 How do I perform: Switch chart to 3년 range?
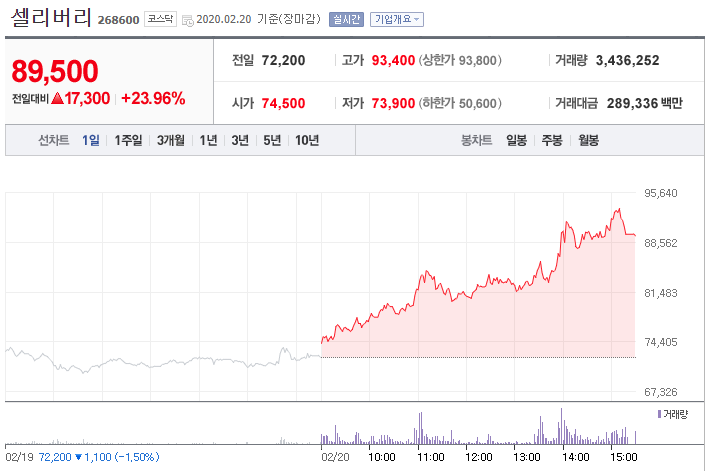coord(240,140)
